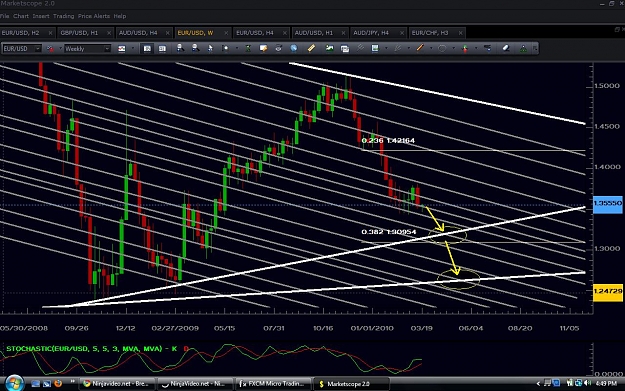Open the File menu

coord(4,16)
